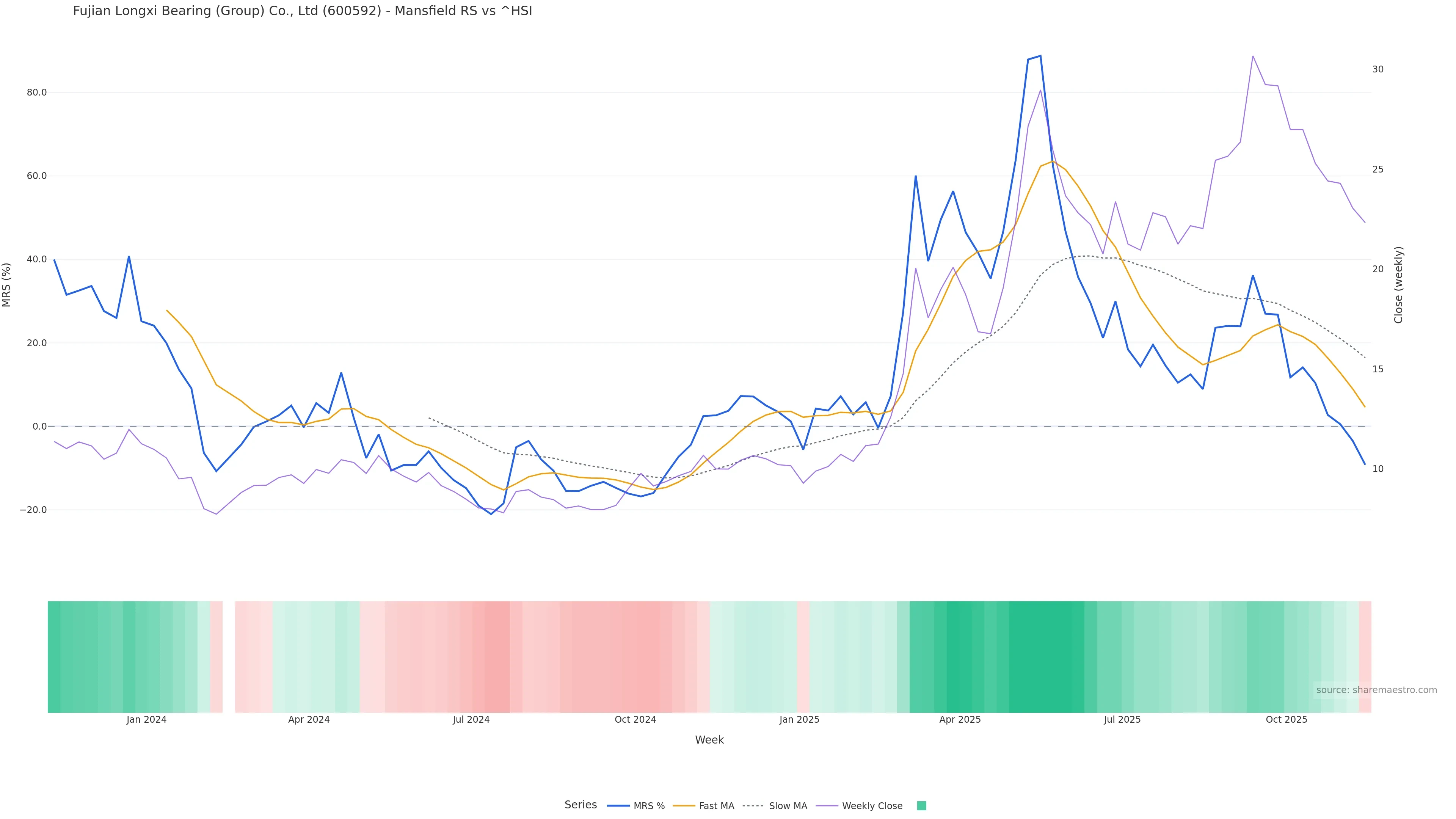Click the sharemaestro.com source label
The width and height of the screenshot is (1456, 819).
click(x=1376, y=690)
